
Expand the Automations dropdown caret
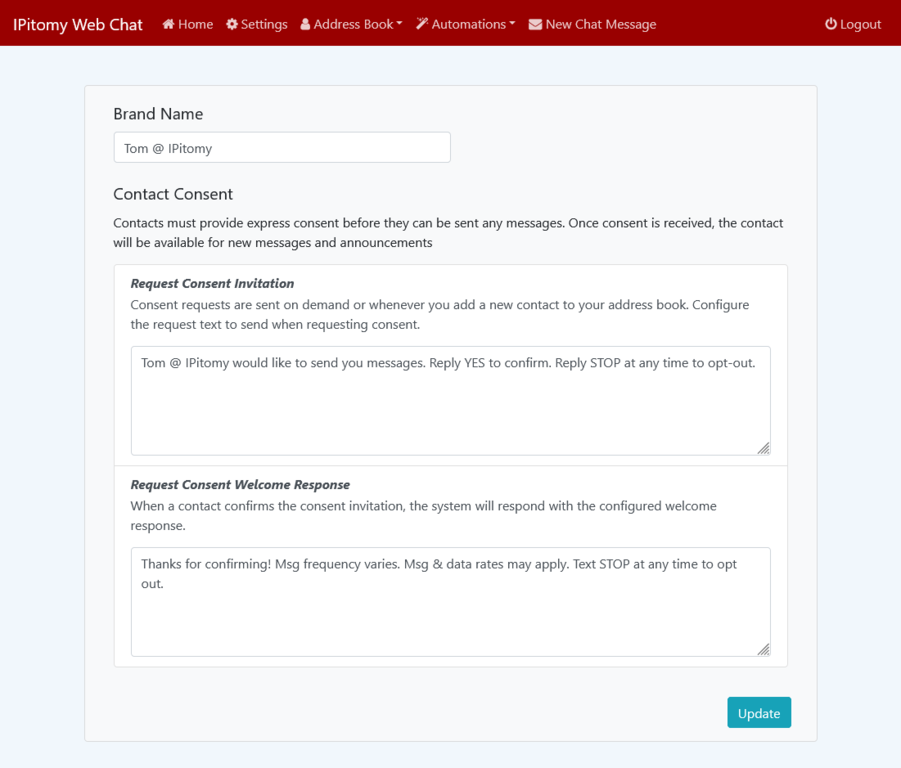pos(512,24)
